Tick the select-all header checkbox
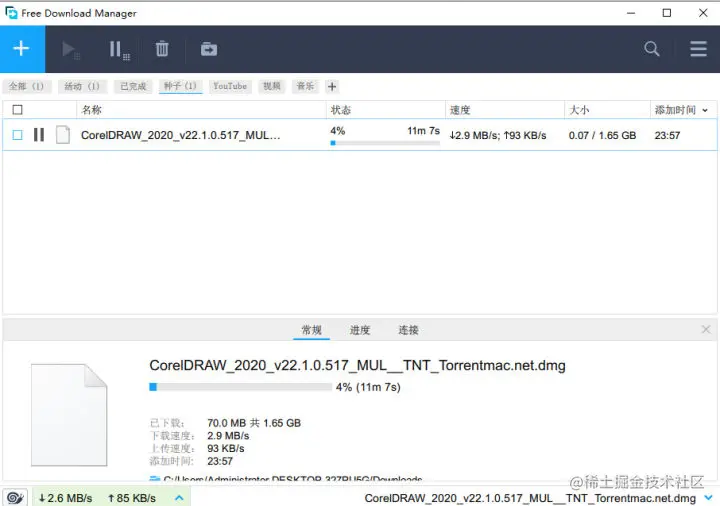Image resolution: width=720 pixels, height=506 pixels. coord(17,110)
